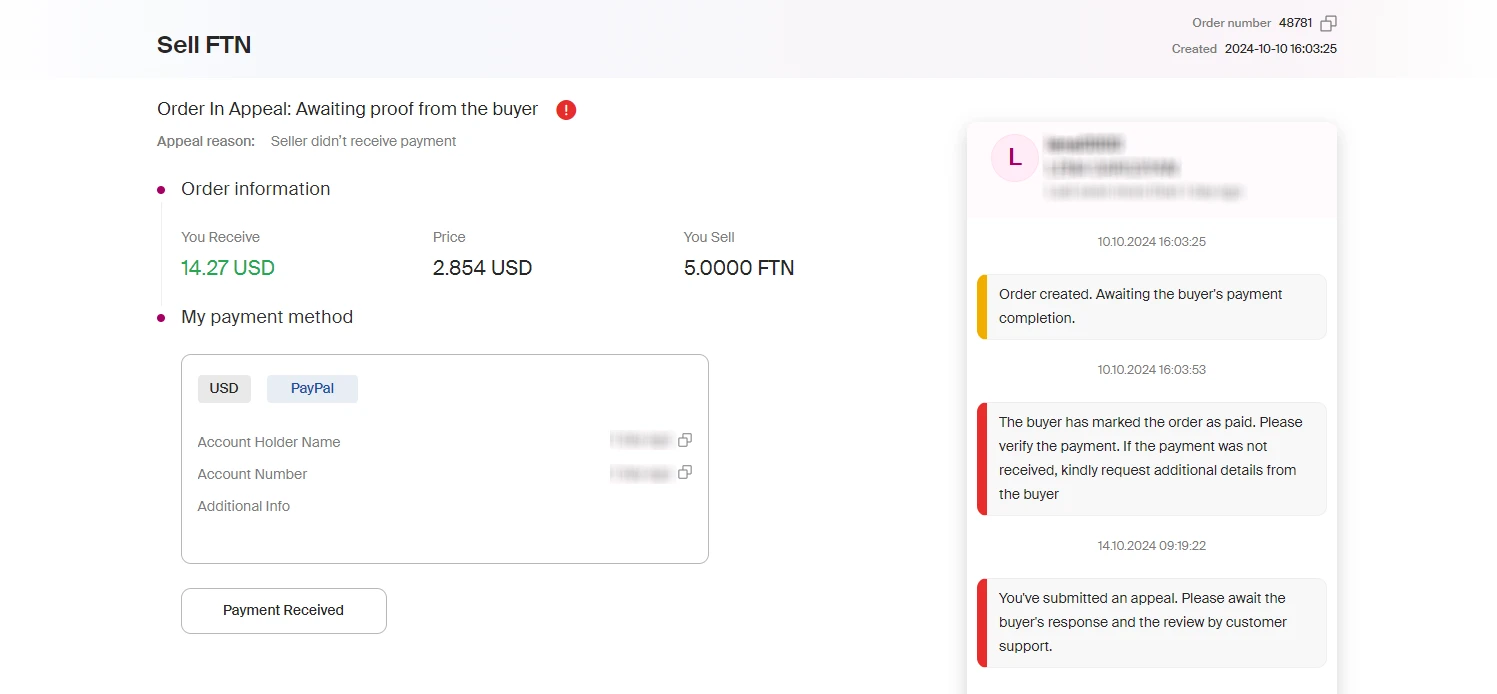Screen dimensions: 1497x694
Task: Copy the Account Holder Name value
Action: tap(685, 440)
